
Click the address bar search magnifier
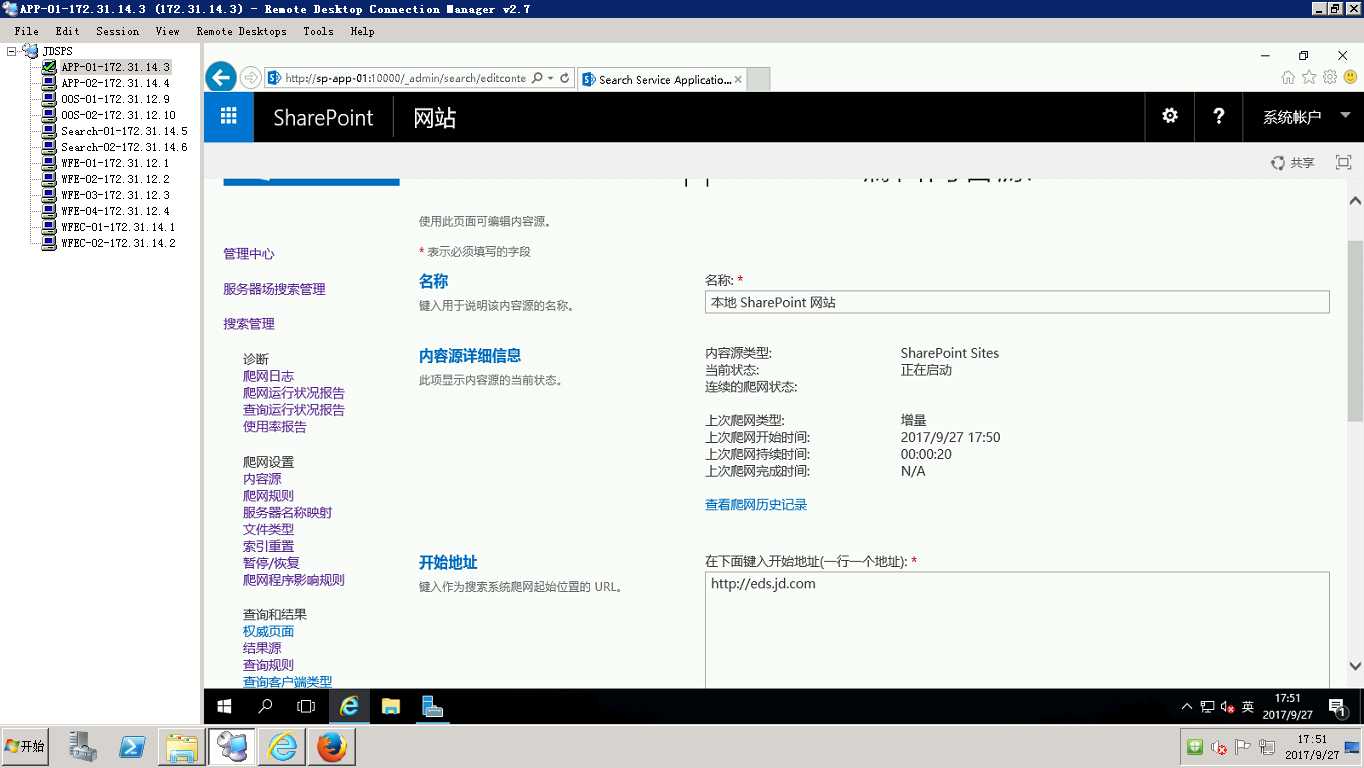click(x=538, y=78)
